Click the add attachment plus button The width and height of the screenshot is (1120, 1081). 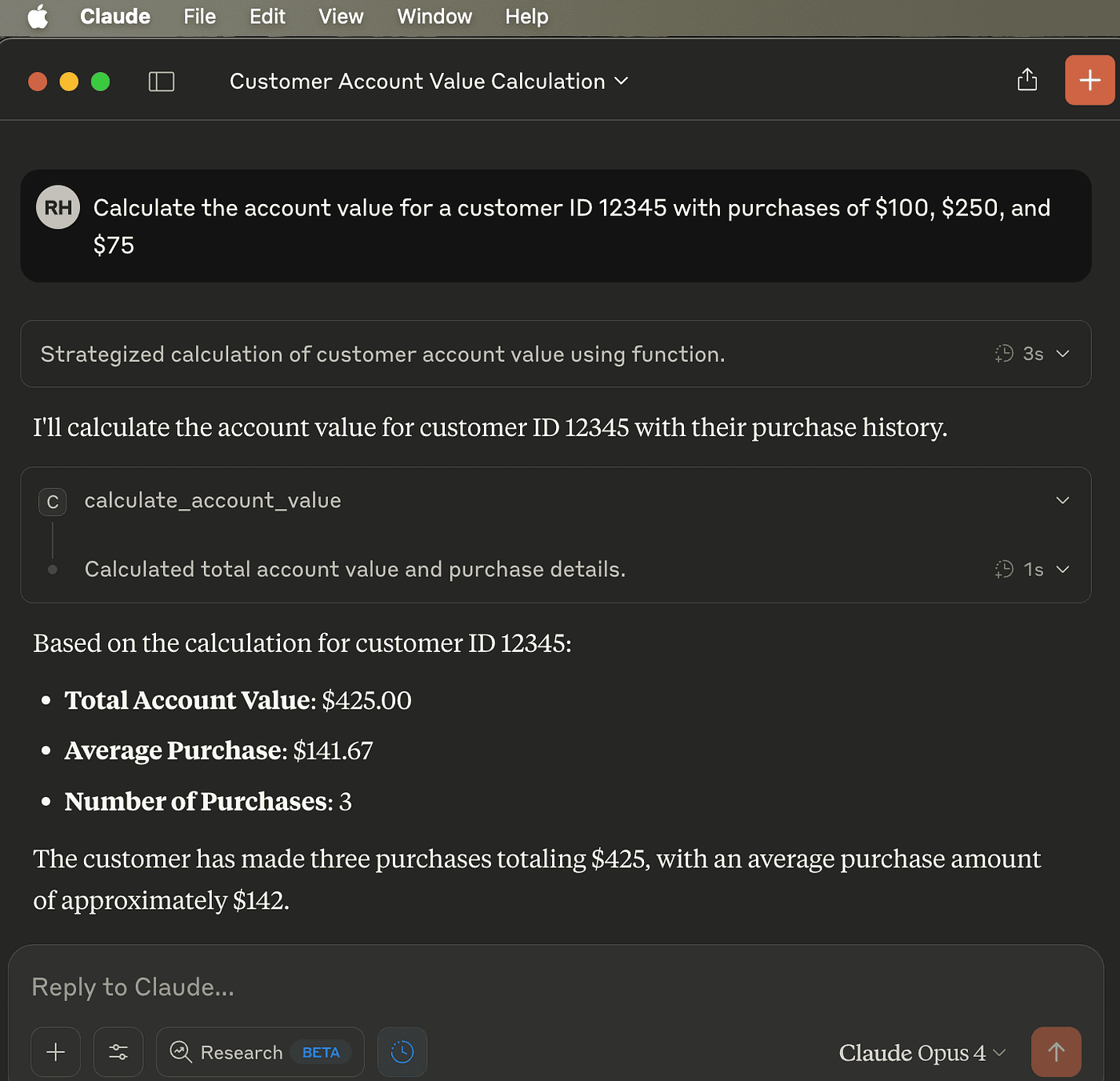56,1051
